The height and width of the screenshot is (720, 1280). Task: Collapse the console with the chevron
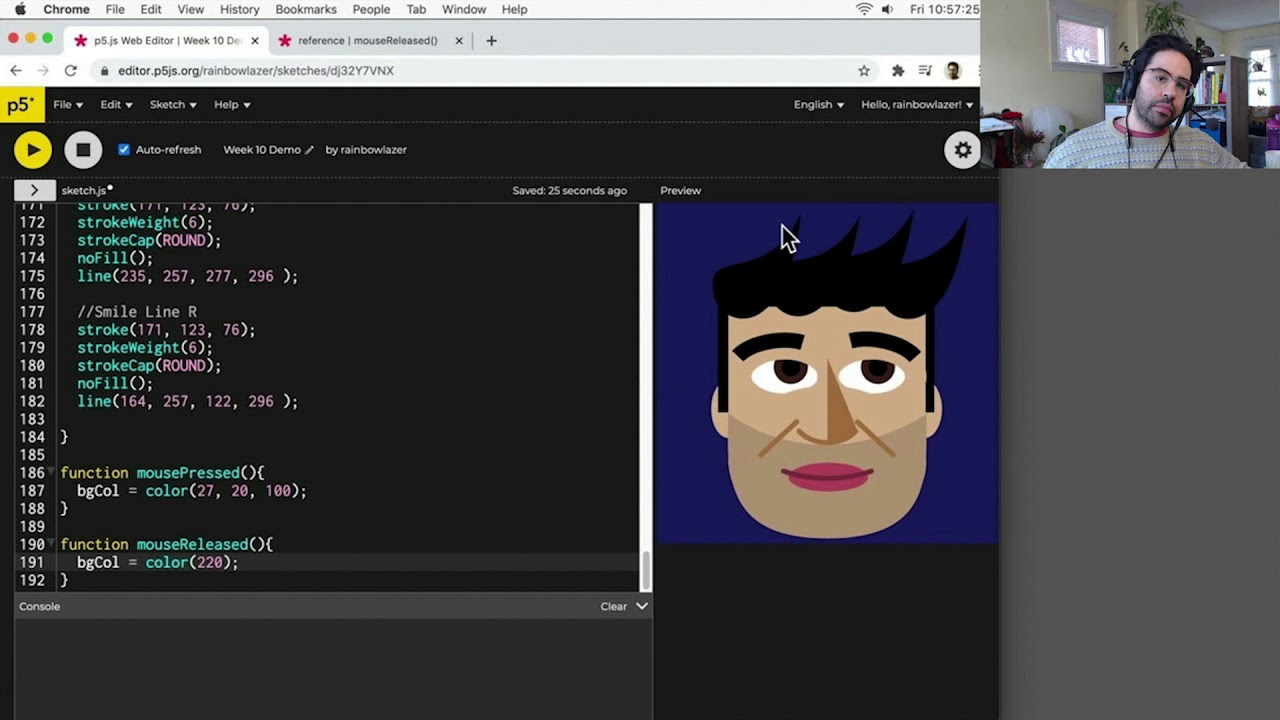tap(642, 606)
